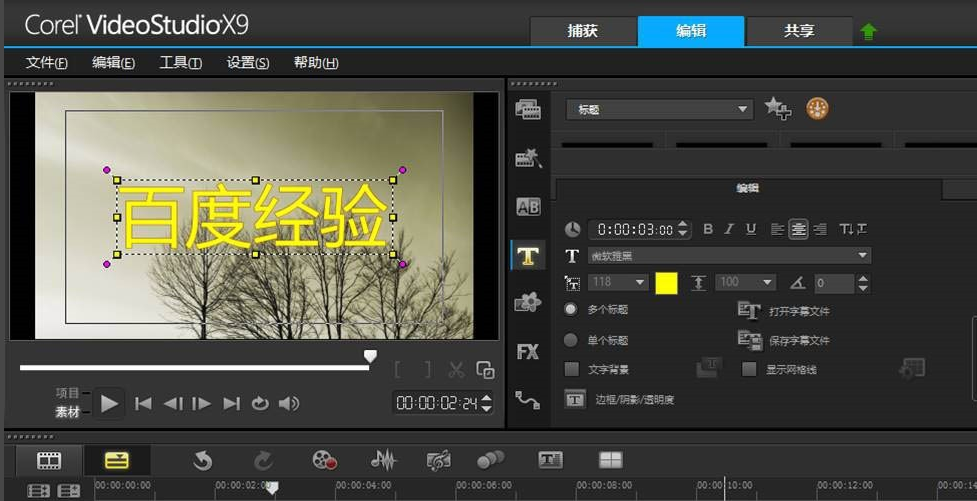
Task: Click 边框/阴影/透明度 button
Action: coord(575,400)
